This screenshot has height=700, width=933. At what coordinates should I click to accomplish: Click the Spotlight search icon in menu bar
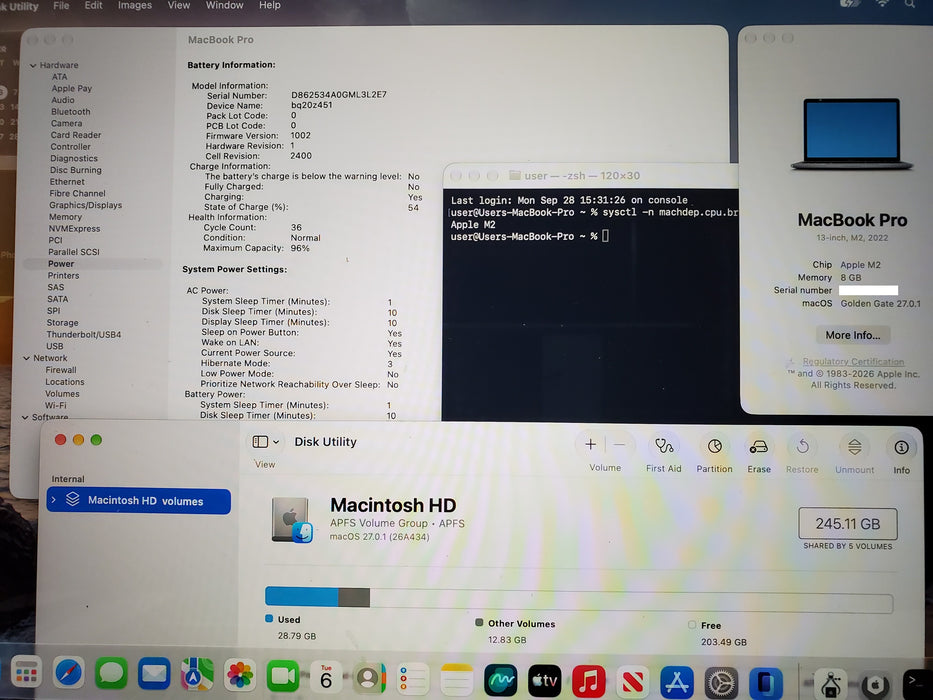tap(910, 4)
